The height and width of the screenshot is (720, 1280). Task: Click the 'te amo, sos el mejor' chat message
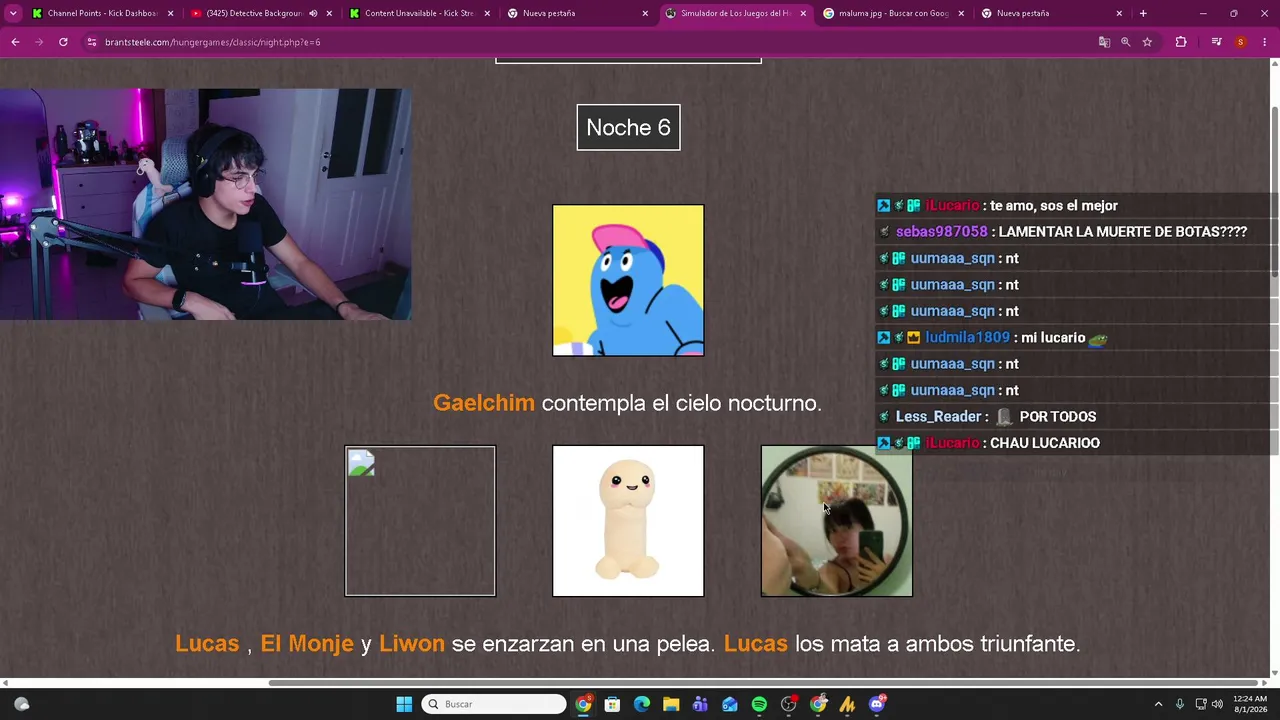[1054, 206]
